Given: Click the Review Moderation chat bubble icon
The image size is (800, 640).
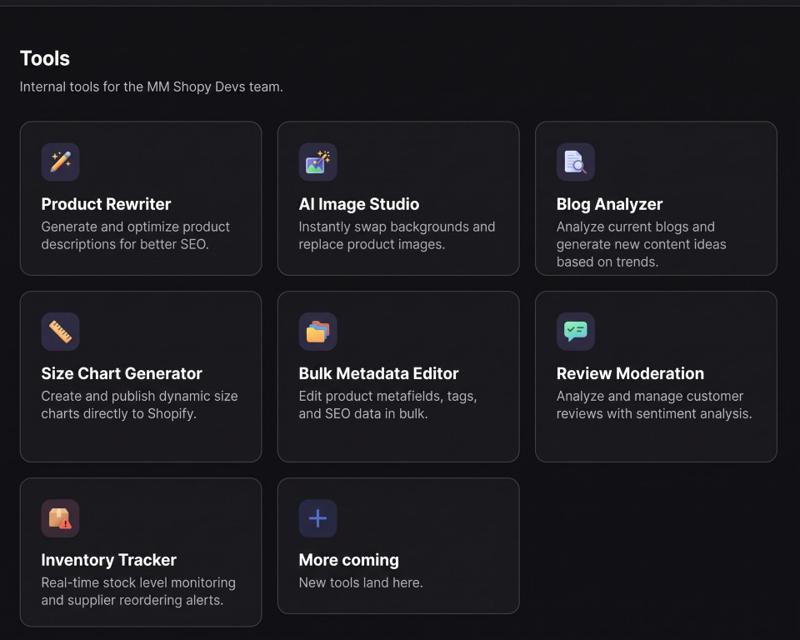Looking at the screenshot, I should pyautogui.click(x=576, y=331).
